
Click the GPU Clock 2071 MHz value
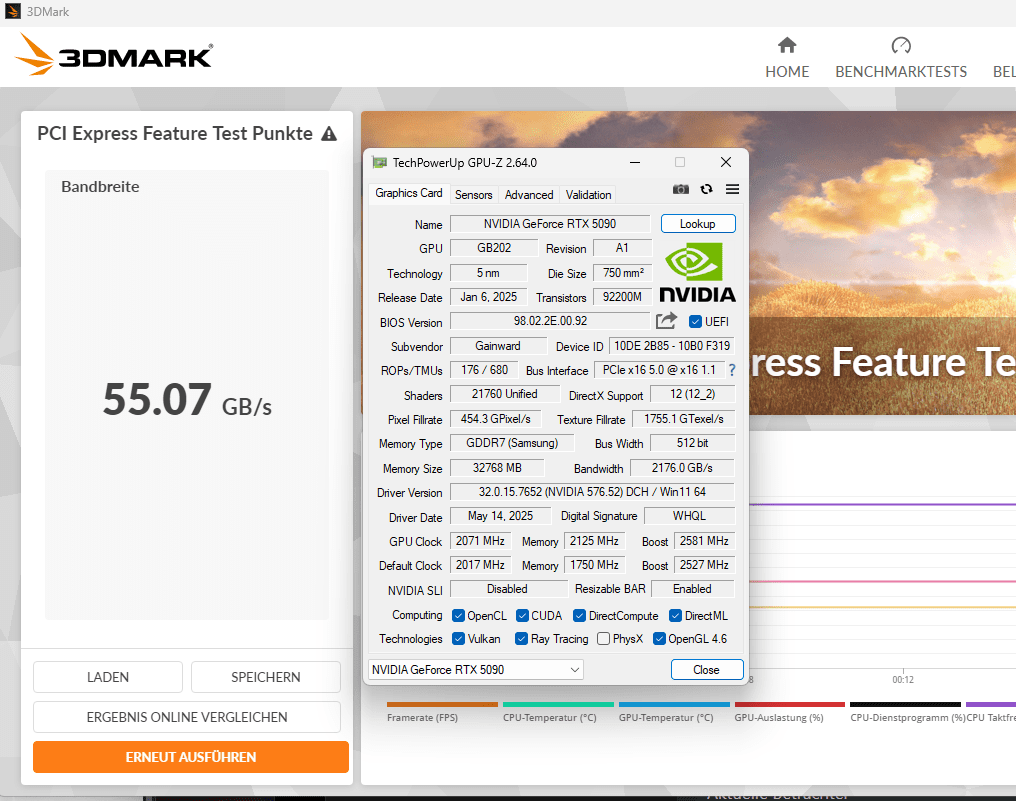(480, 540)
